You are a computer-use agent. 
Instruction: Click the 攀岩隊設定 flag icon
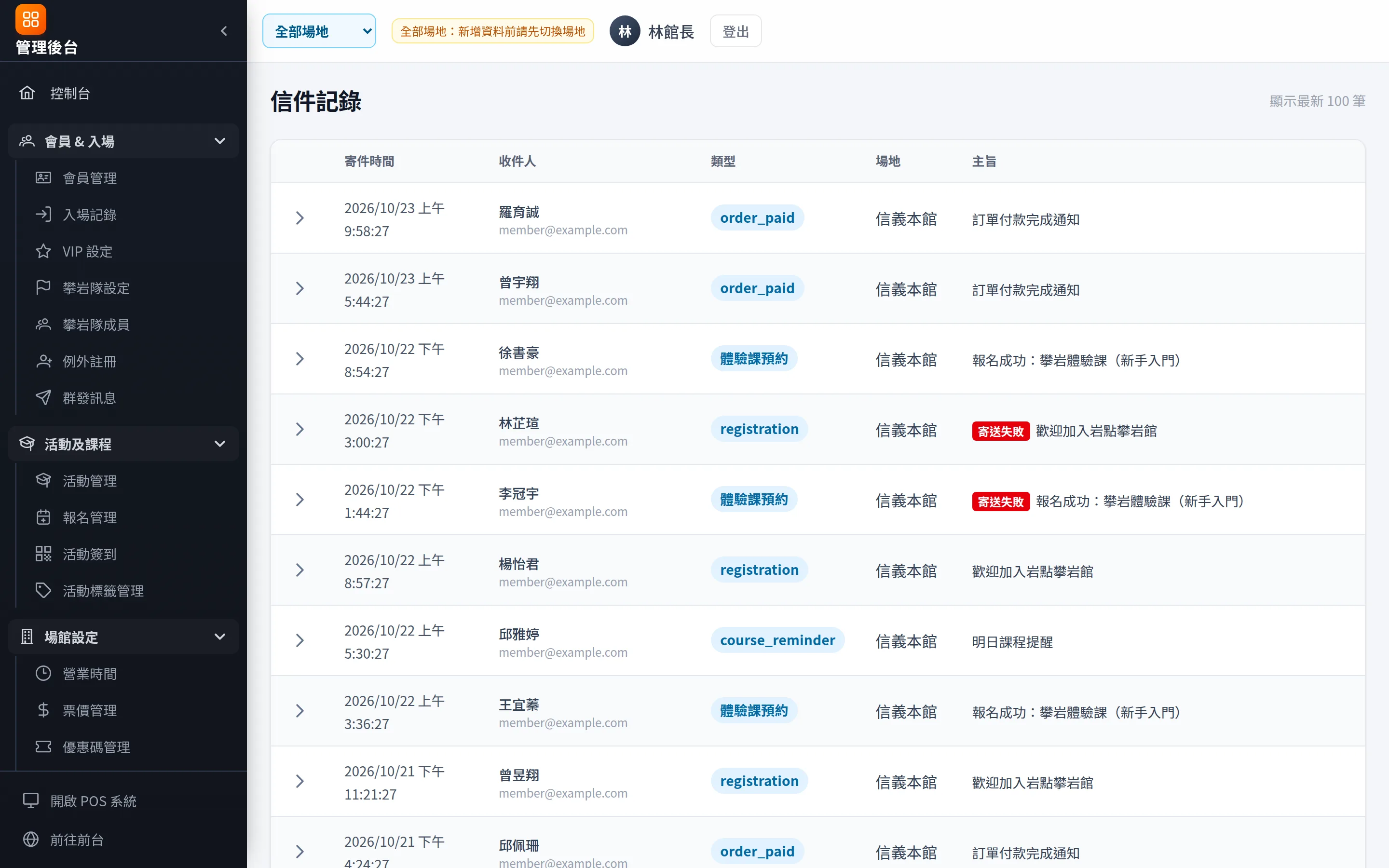(x=43, y=287)
